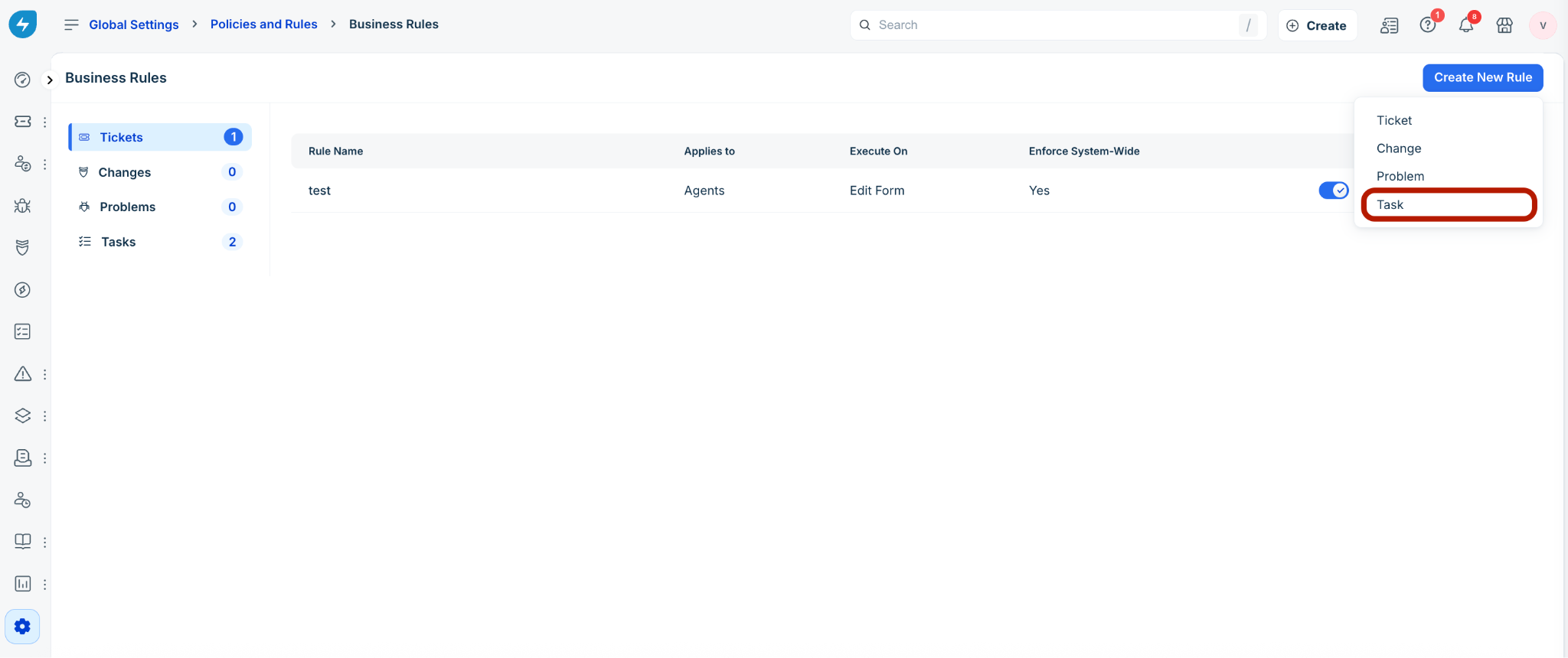Viewport: 1568px width, 658px height.
Task: Open more options next to user-gear icon
Action: click(45, 164)
